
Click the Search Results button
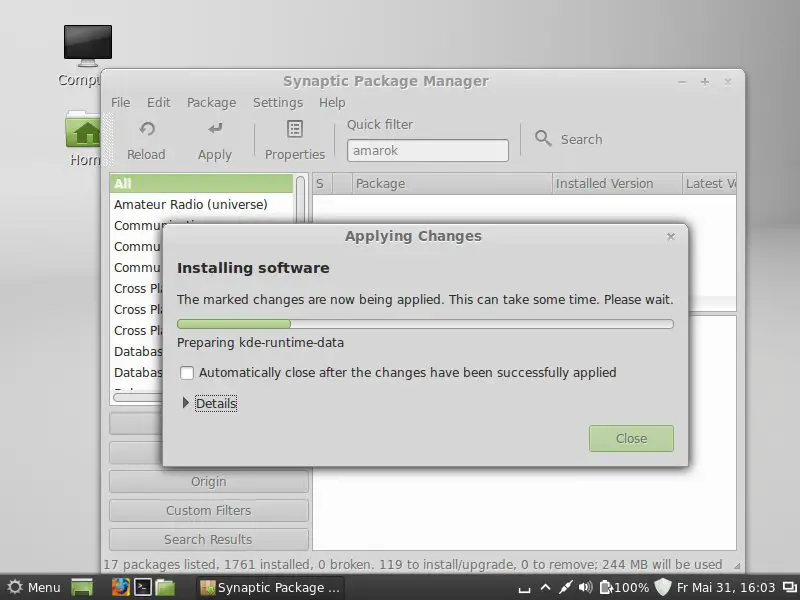click(209, 539)
